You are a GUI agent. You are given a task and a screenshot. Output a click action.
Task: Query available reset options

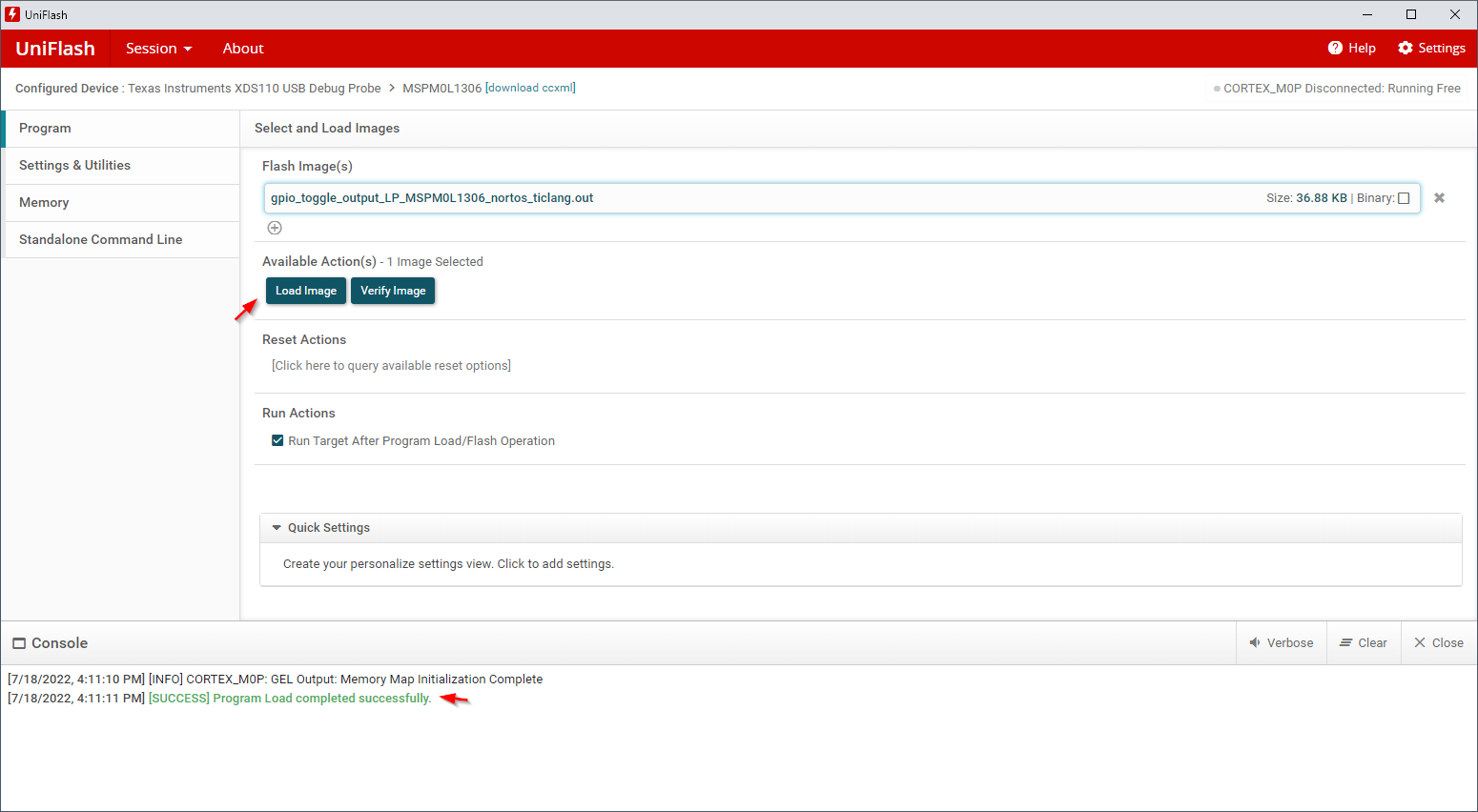(391, 366)
